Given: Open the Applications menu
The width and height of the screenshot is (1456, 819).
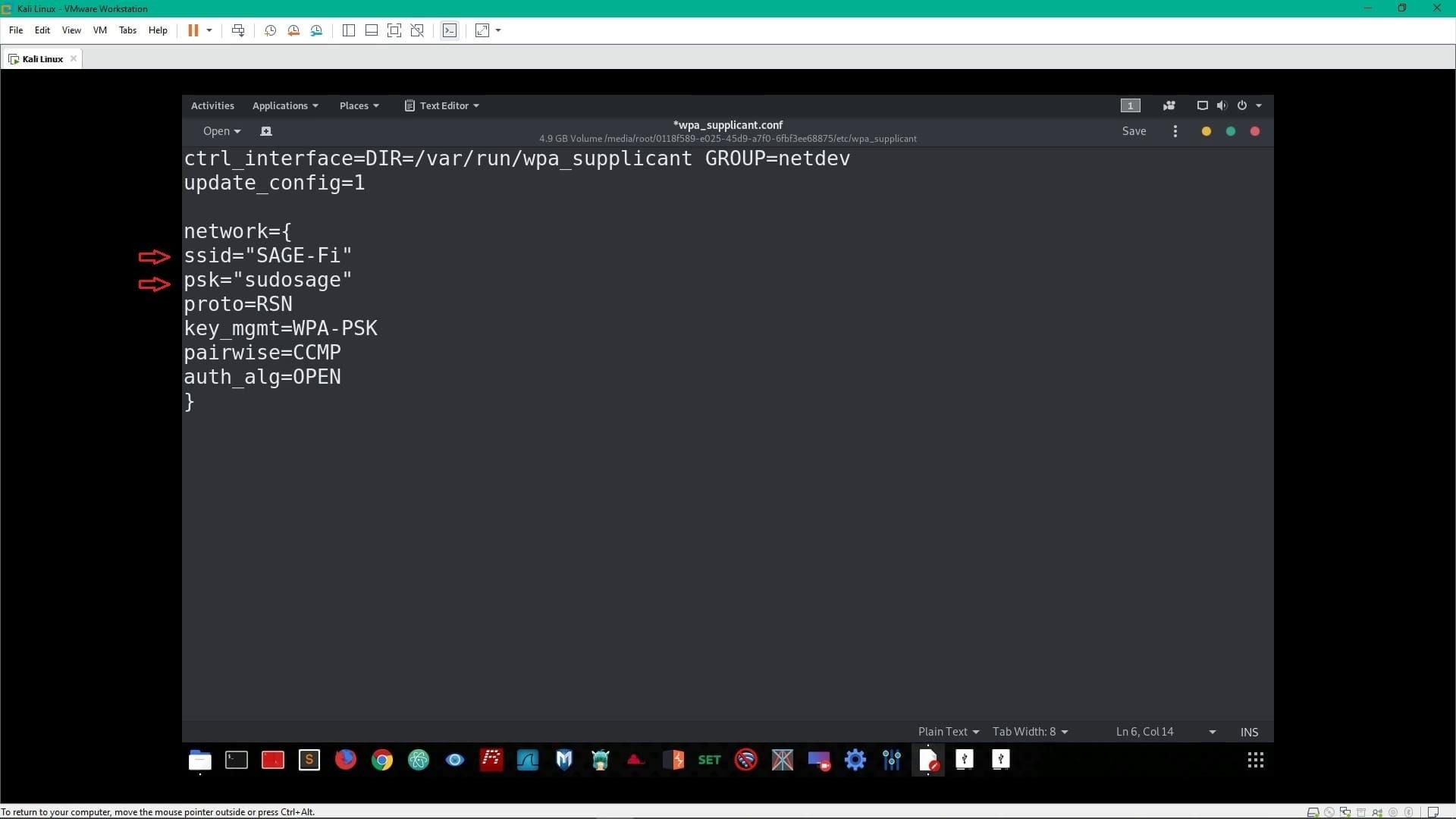Looking at the screenshot, I should point(285,105).
